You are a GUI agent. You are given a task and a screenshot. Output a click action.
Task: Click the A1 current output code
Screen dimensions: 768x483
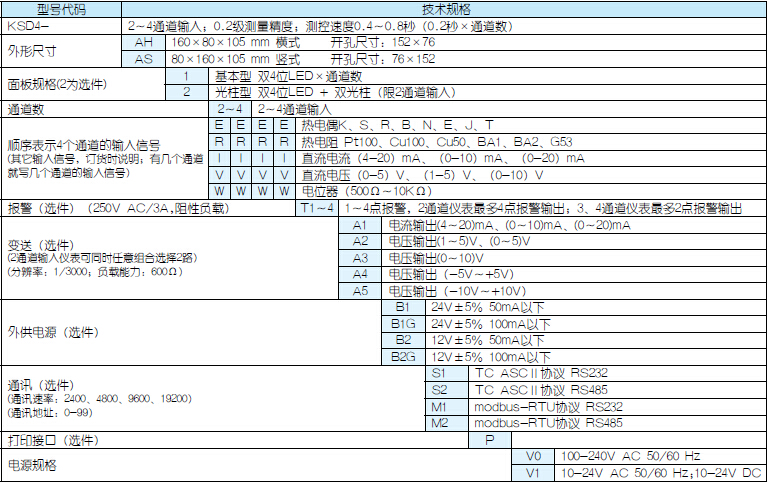[x=361, y=225]
